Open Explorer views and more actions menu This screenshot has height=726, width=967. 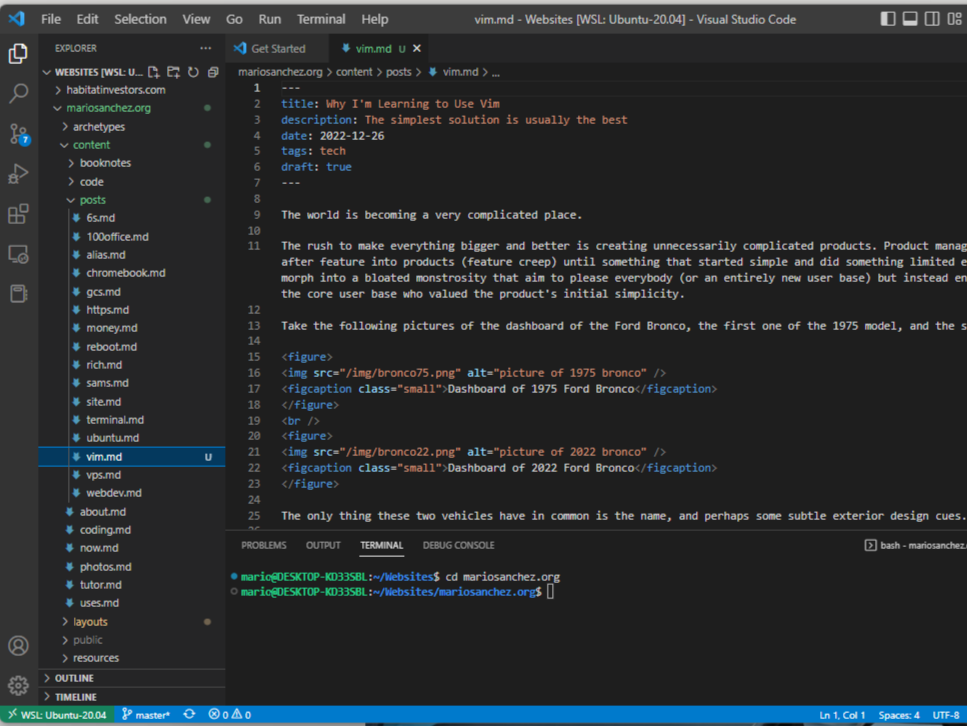(205, 48)
